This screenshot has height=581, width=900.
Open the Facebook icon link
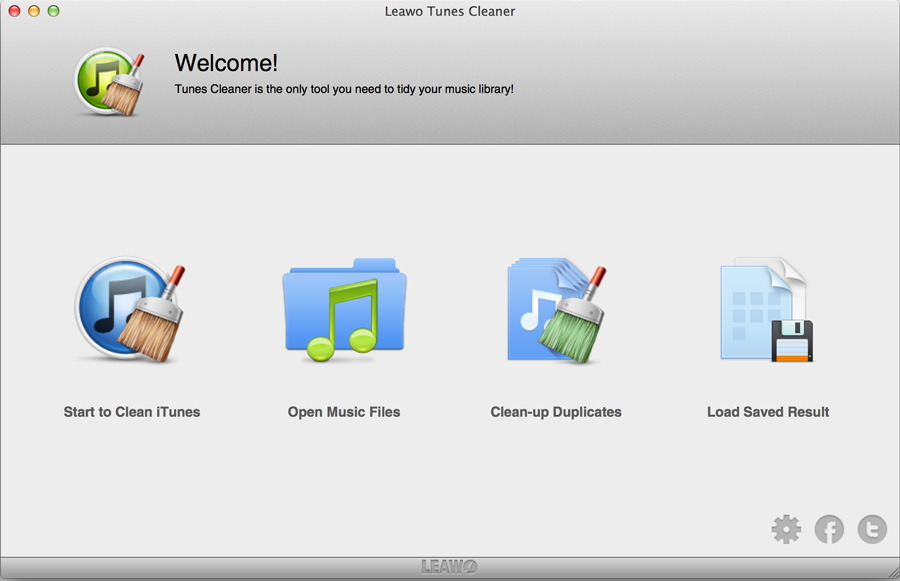coord(829,529)
